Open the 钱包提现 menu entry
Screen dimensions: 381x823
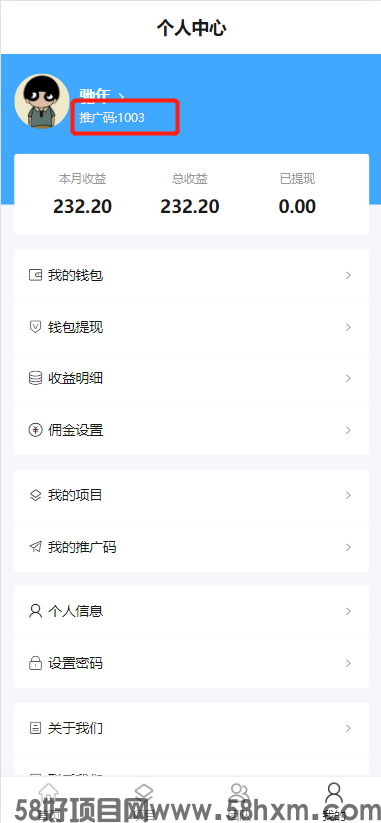pos(191,327)
